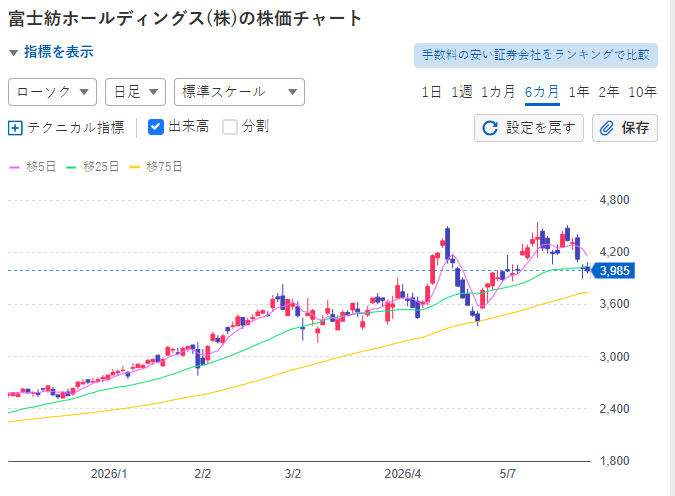Click the 移75日 yellow legend marker
The height and width of the screenshot is (496, 675).
135,167
